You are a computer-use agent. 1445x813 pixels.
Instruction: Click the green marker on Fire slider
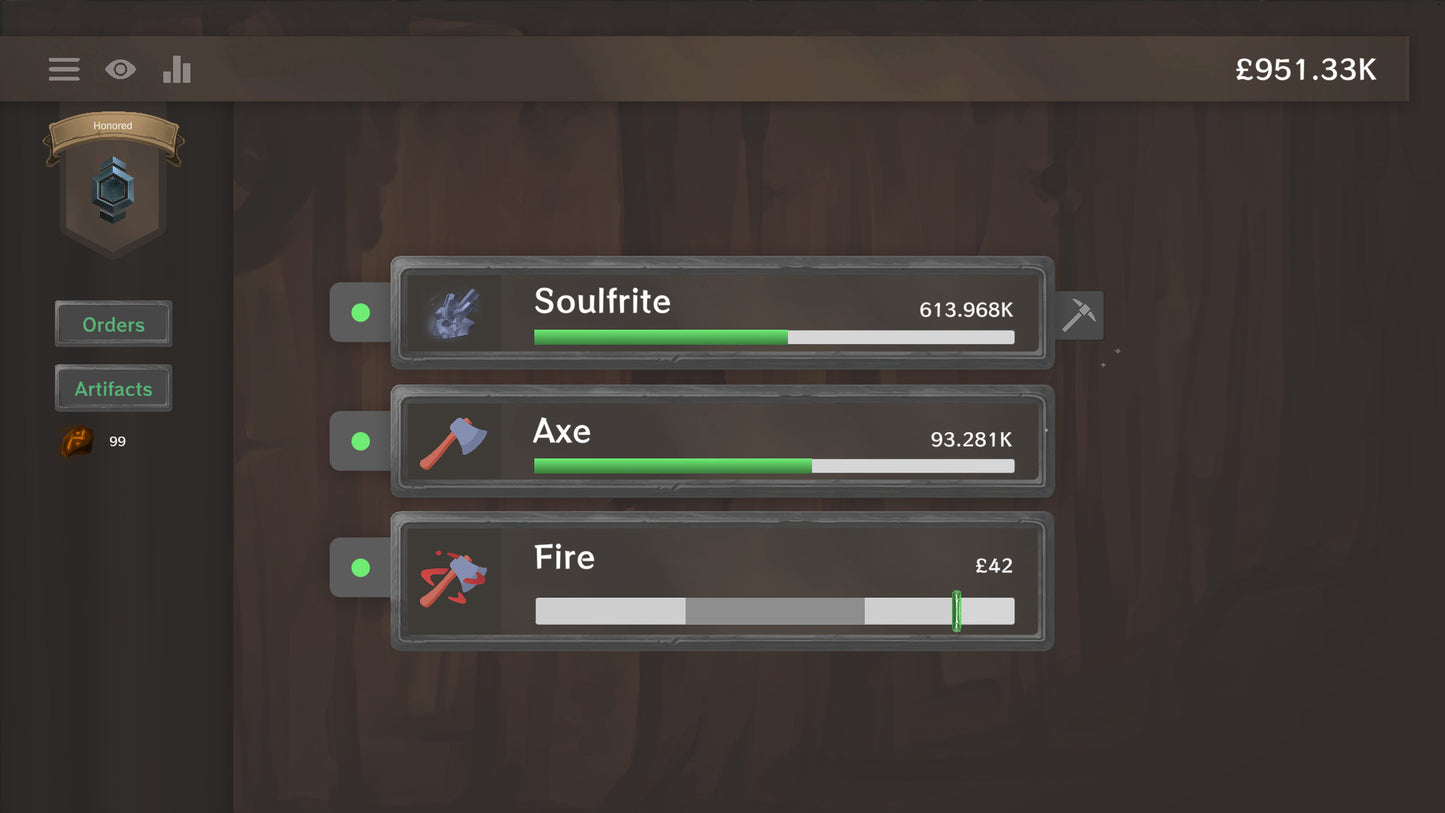(956, 611)
